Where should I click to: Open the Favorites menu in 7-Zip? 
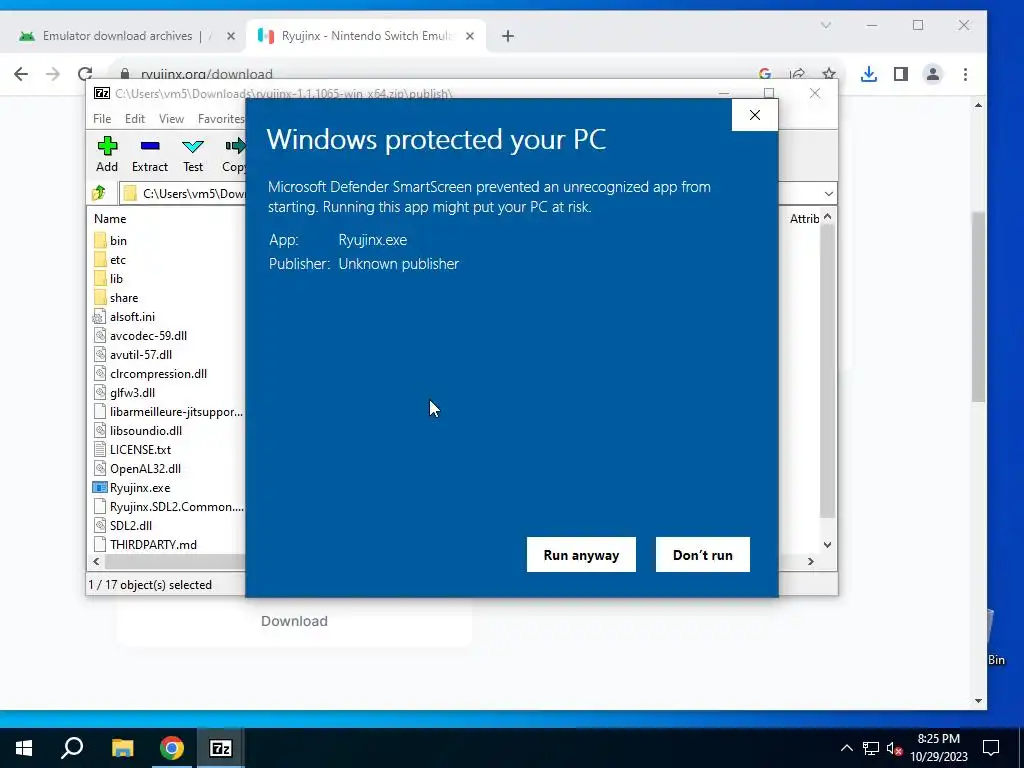tap(221, 118)
